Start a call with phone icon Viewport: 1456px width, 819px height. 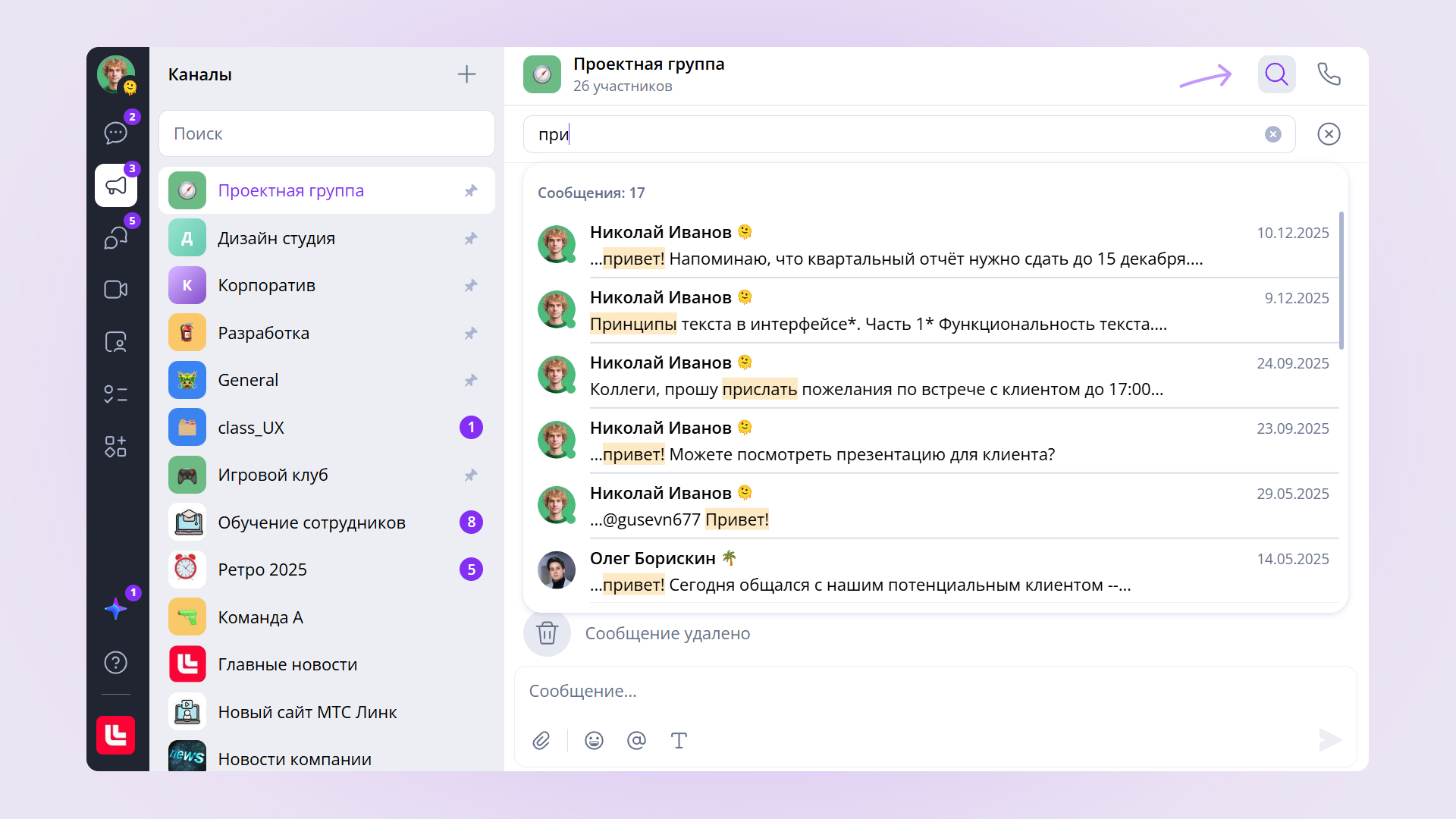coord(1329,74)
